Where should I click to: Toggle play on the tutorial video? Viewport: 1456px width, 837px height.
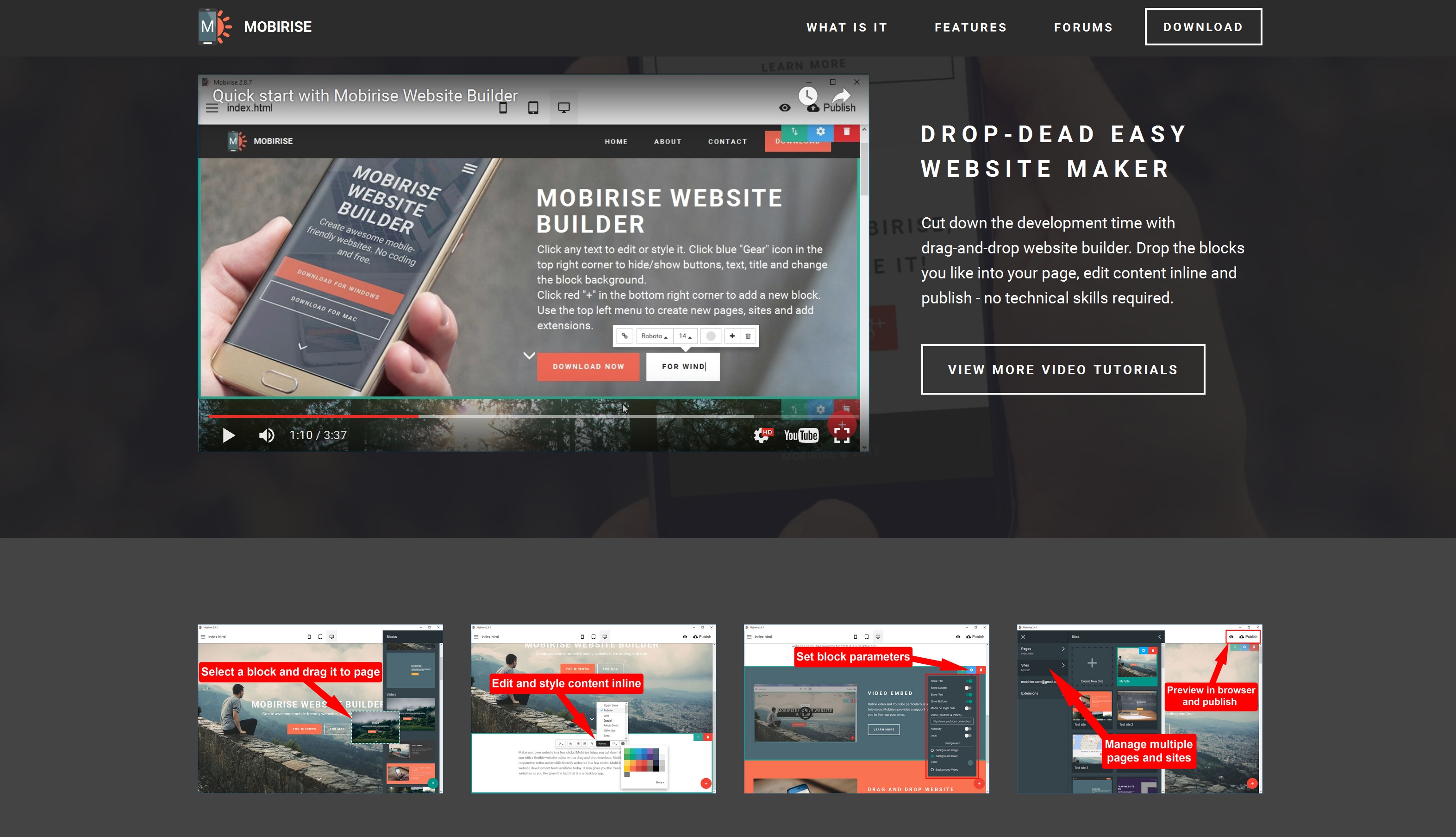(228, 434)
